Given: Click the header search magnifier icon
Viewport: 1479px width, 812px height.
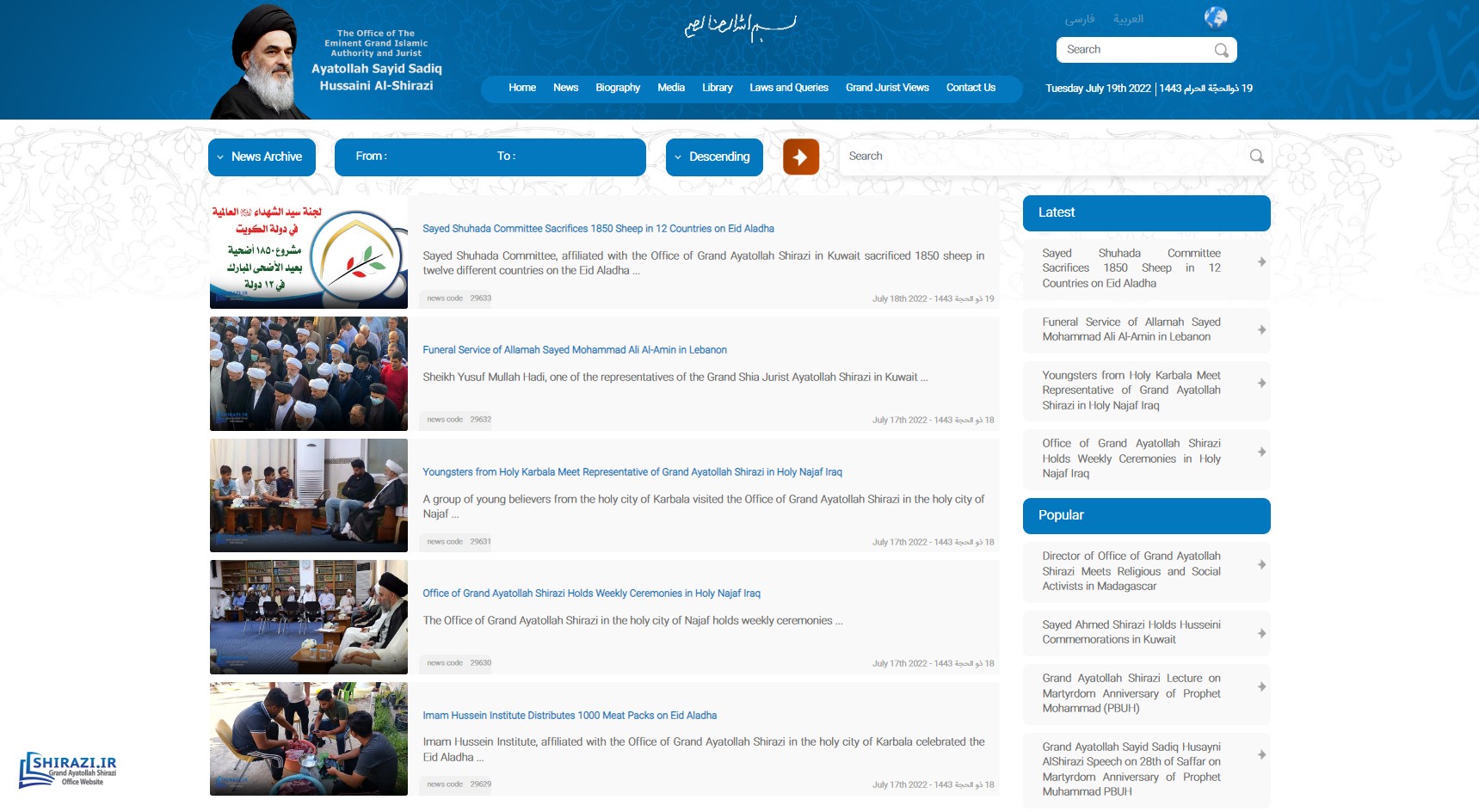Looking at the screenshot, I should coord(1221,50).
